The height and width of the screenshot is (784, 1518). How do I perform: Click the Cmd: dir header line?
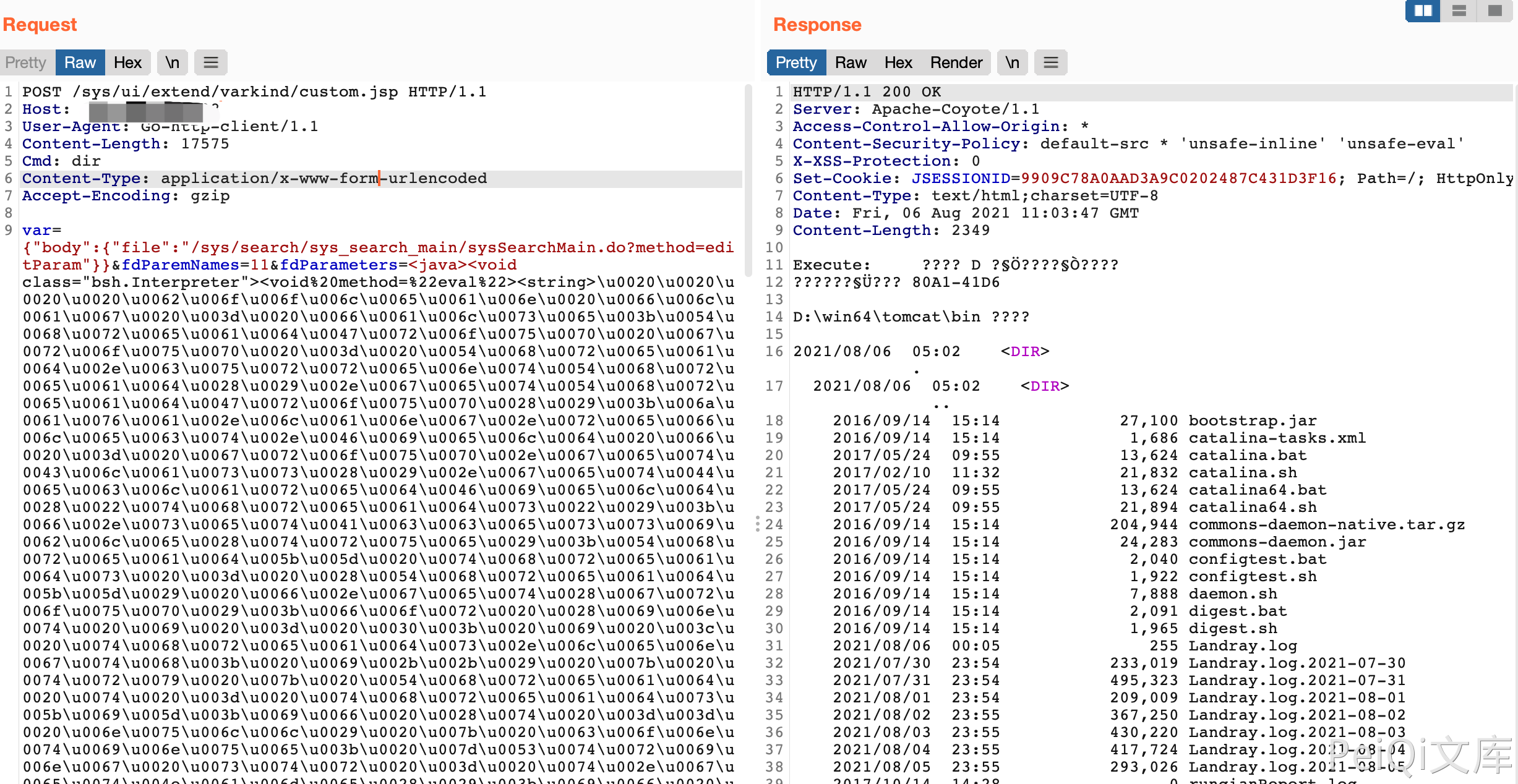pos(61,161)
